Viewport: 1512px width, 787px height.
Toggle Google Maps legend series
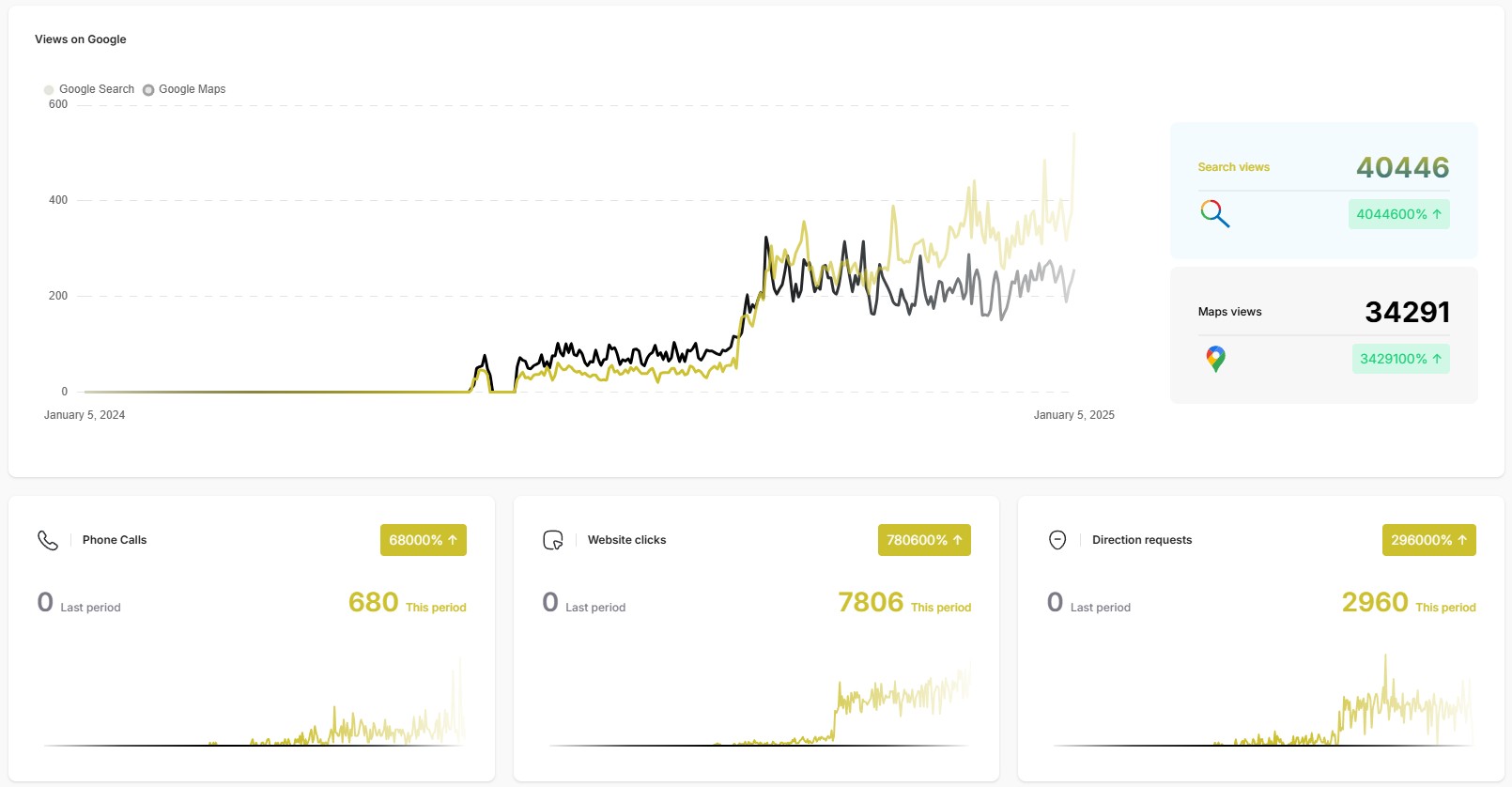pos(185,89)
